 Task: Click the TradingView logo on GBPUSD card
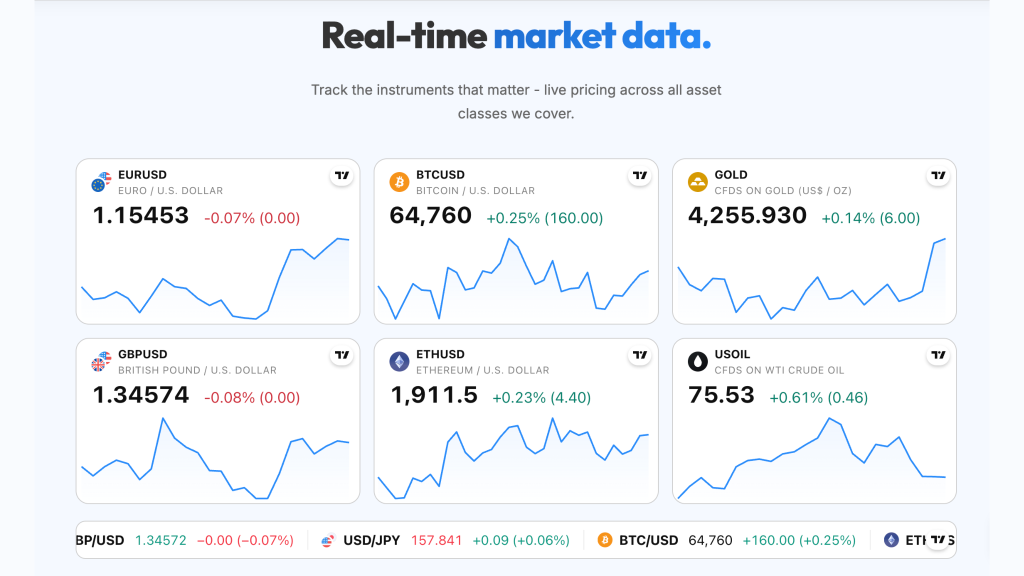tap(342, 355)
